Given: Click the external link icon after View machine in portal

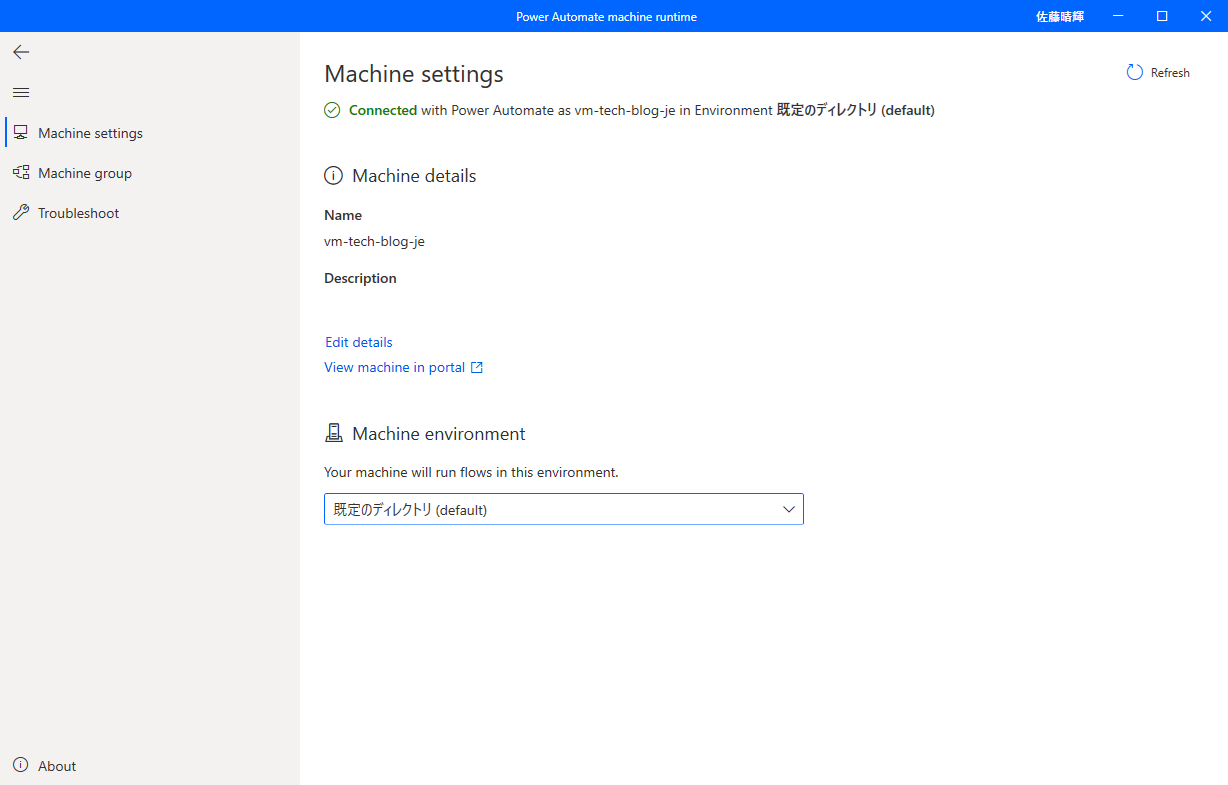Looking at the screenshot, I should tap(477, 367).
